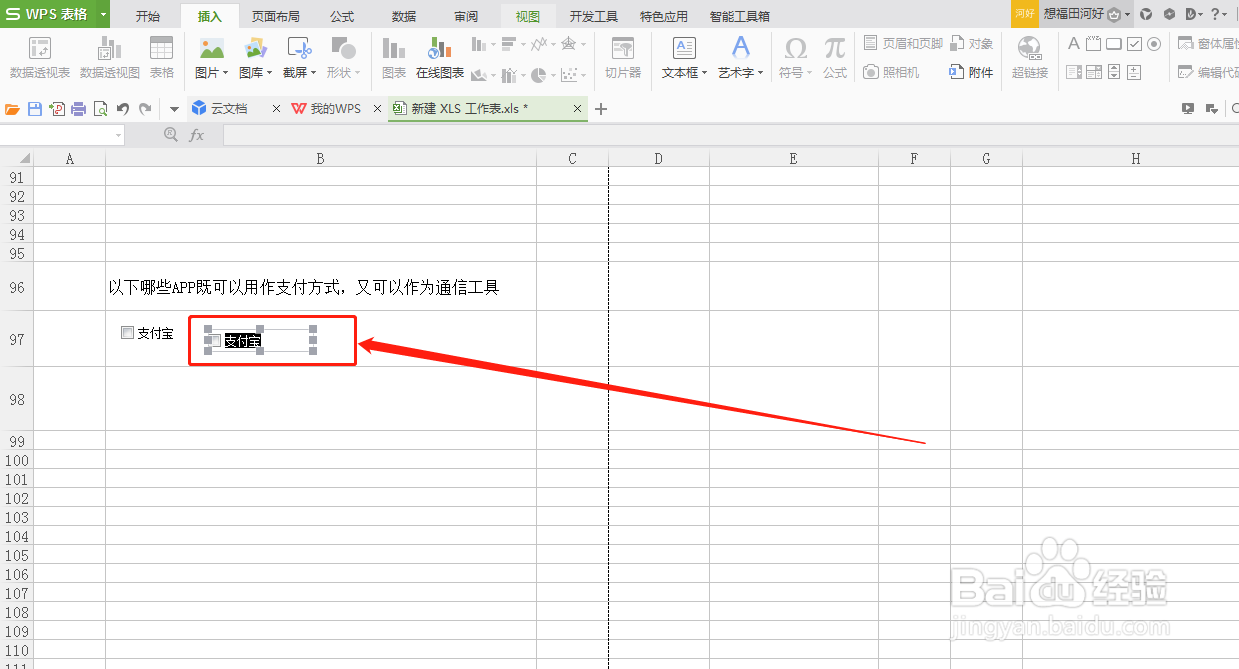Expand the WPS 表格 application menu arrow
Image resolution: width=1239 pixels, height=669 pixels.
[103, 14]
